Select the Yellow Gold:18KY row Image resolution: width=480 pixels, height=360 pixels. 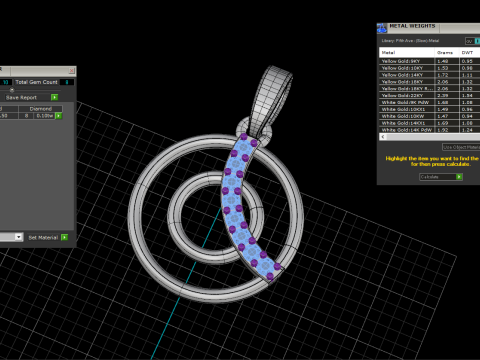430,82
